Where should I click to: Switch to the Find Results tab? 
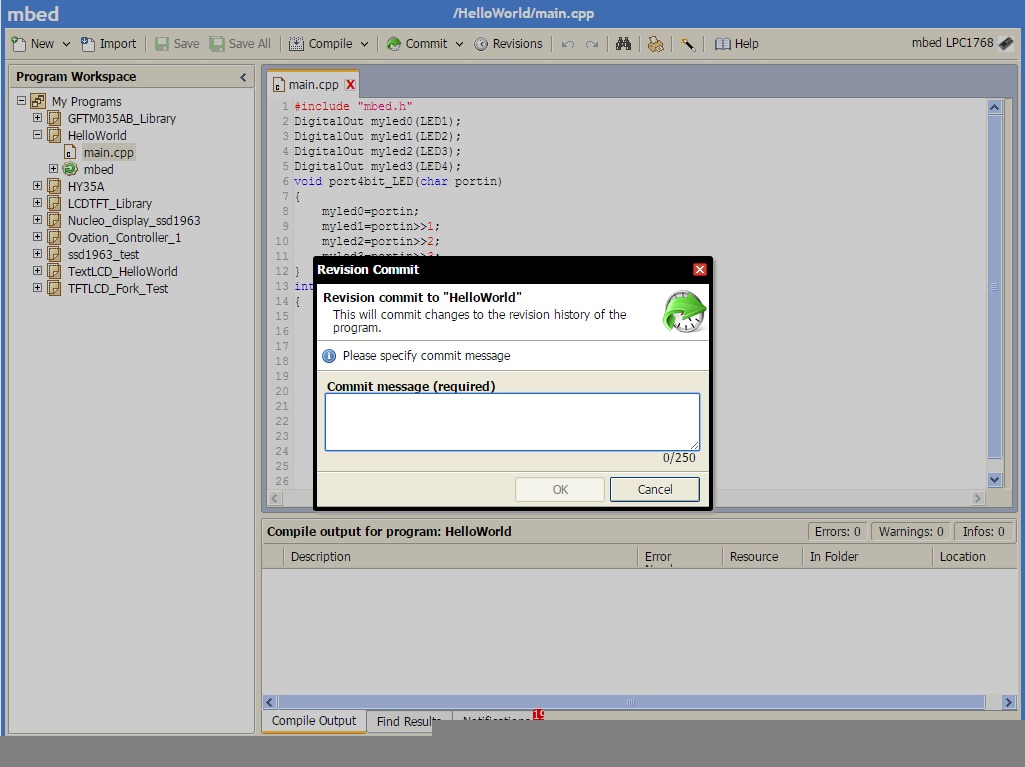tap(409, 721)
